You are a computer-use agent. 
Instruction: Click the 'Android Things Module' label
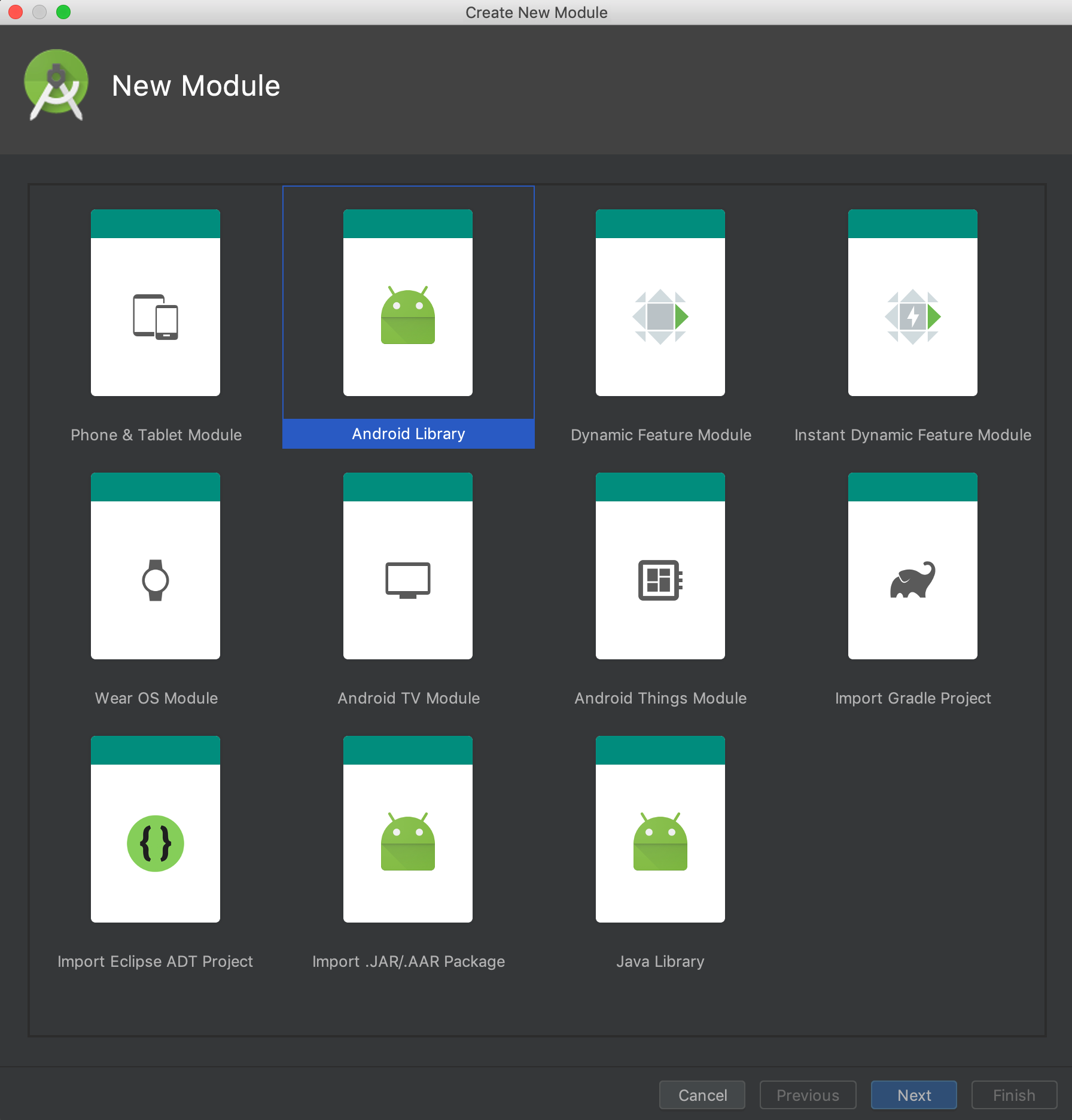[x=660, y=698]
